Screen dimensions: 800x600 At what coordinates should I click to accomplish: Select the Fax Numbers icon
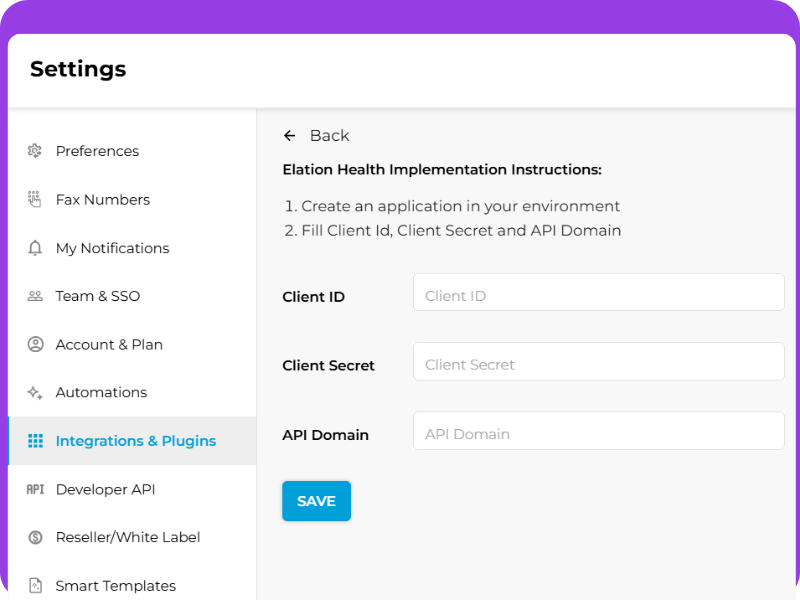click(x=35, y=199)
